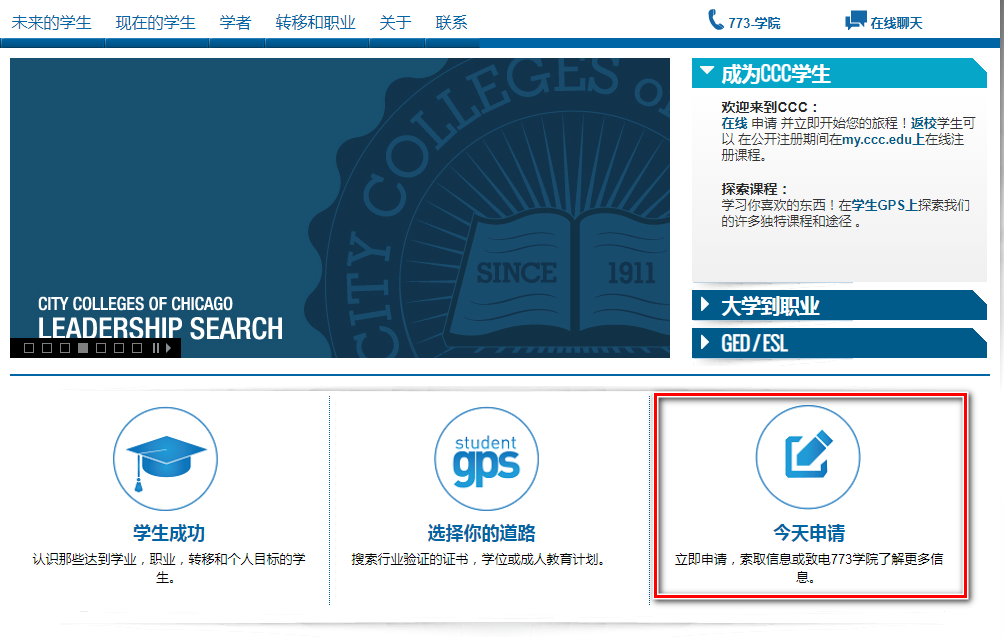This screenshot has width=1004, height=637.
Task: Click the 返校 returning student link
Action: 923,123
